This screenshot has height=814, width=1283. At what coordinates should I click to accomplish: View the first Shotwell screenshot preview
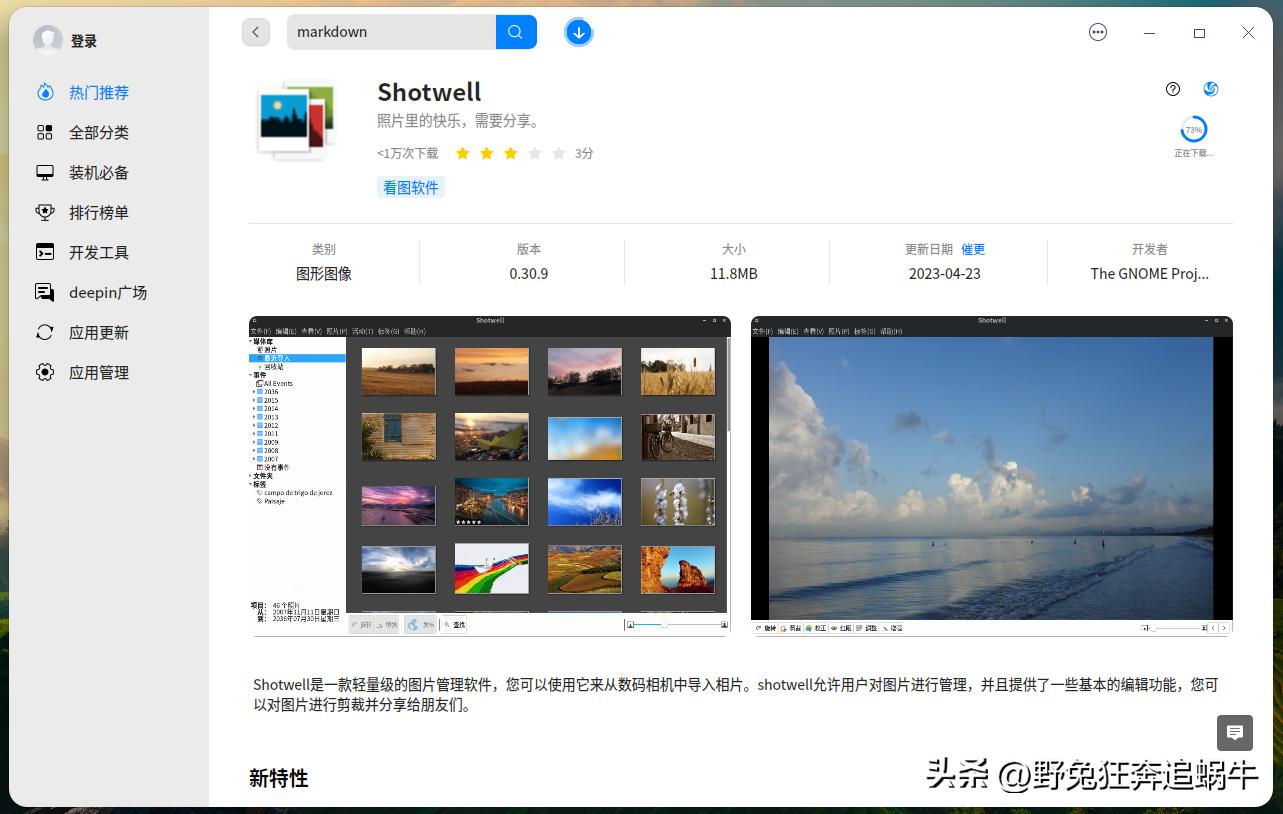tap(490, 473)
